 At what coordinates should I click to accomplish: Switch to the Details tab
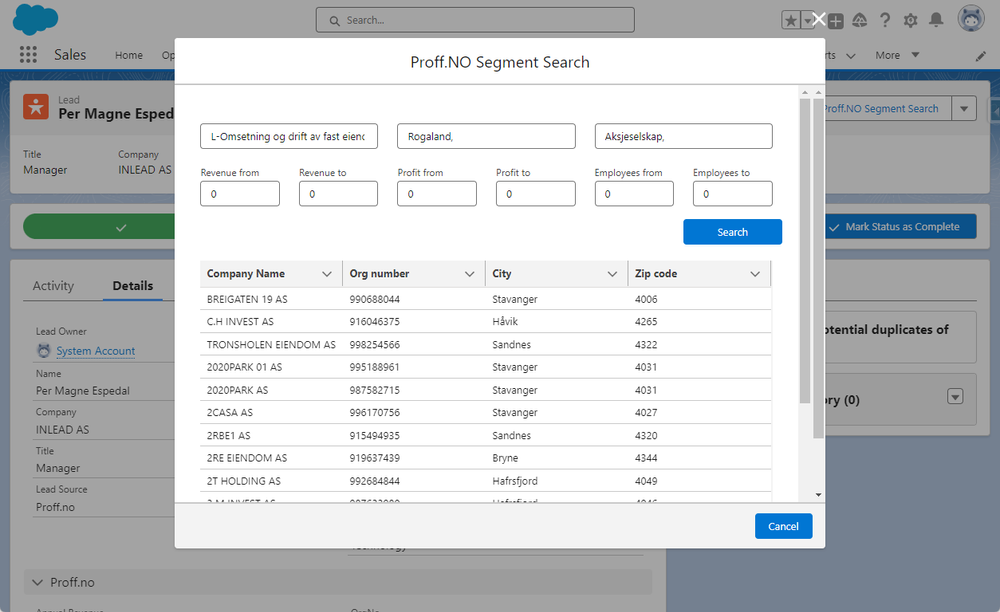[133, 286]
